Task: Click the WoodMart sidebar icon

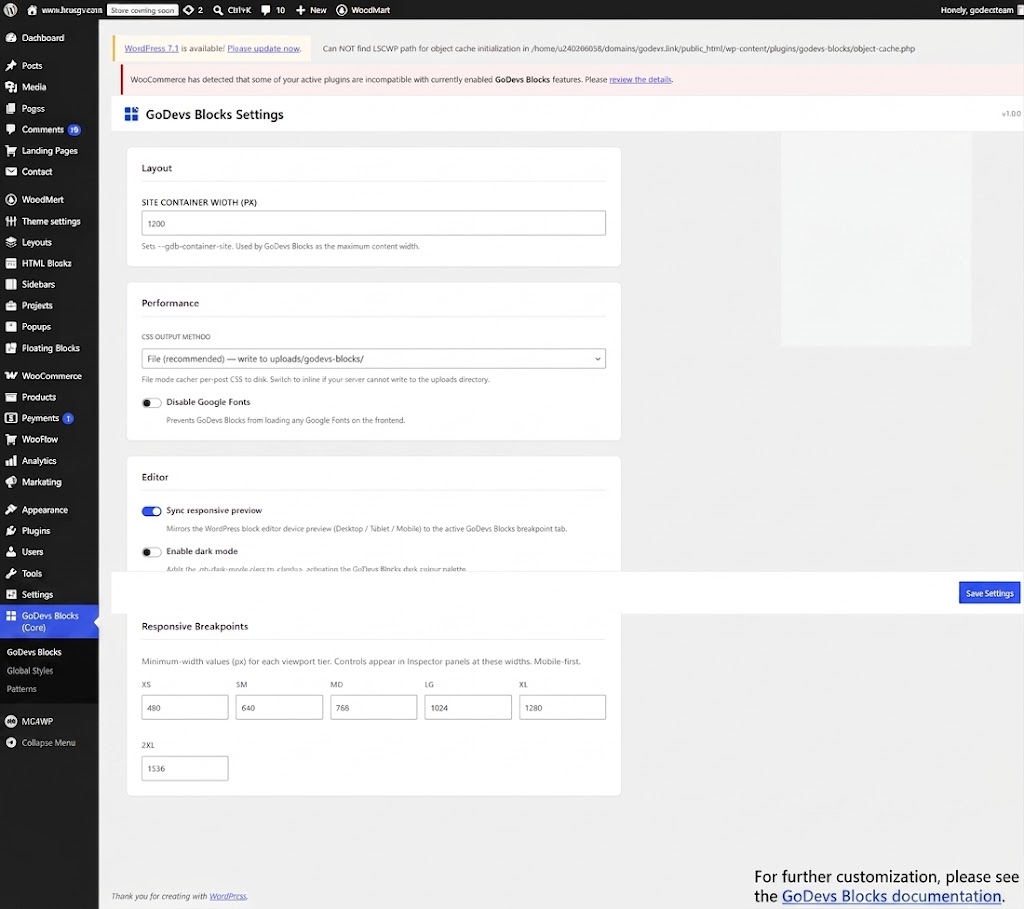Action: (x=10, y=200)
